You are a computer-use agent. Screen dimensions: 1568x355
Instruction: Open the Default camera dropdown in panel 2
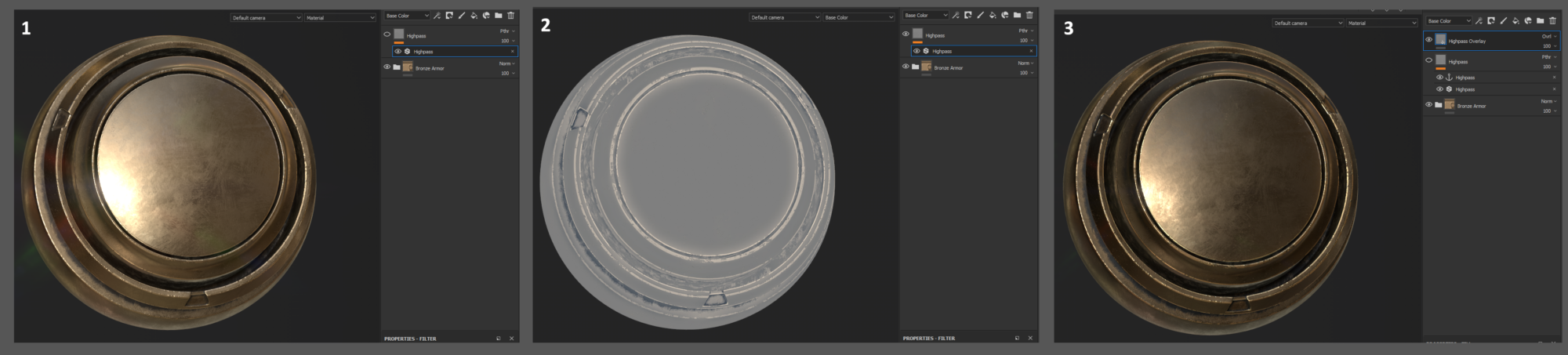[785, 17]
